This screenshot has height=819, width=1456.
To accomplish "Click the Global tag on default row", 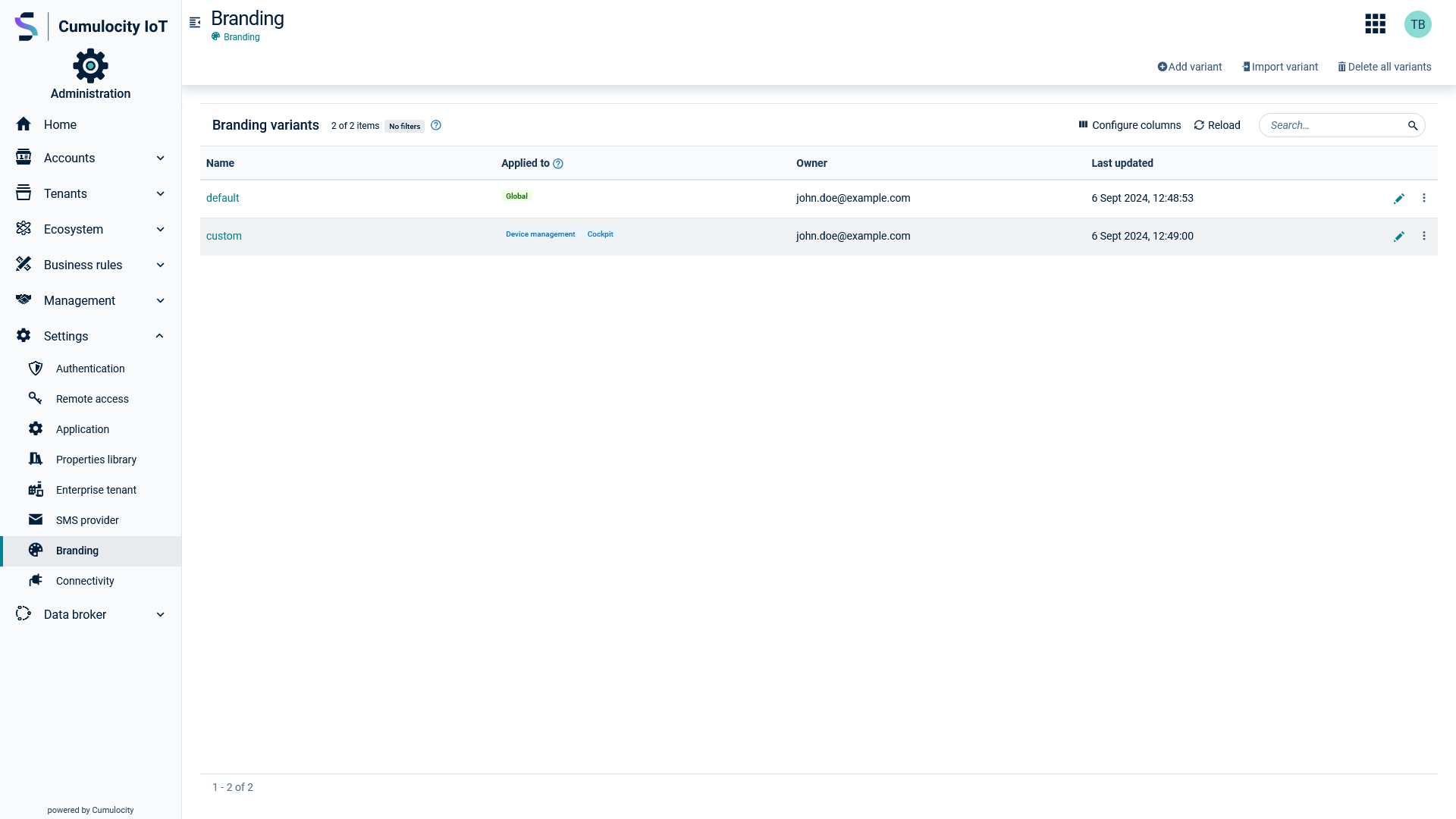I will click(516, 196).
